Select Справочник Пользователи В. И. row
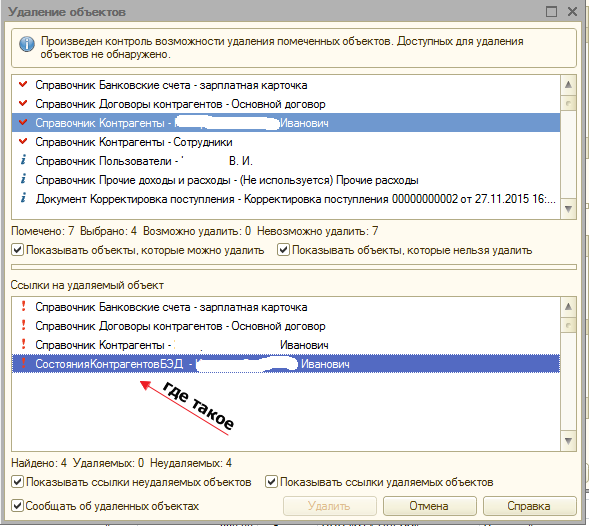Image resolution: width=589 pixels, height=526 pixels. tap(286, 161)
